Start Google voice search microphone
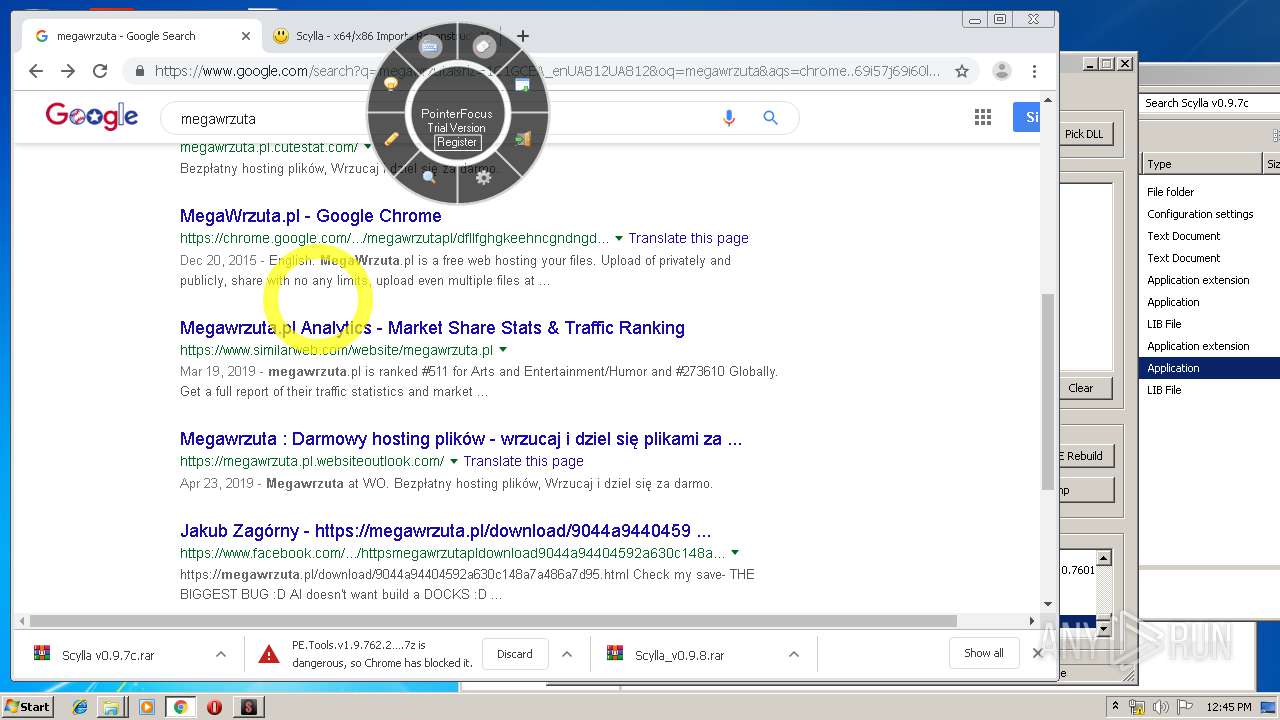Image resolution: width=1280 pixels, height=720 pixels. pos(729,118)
